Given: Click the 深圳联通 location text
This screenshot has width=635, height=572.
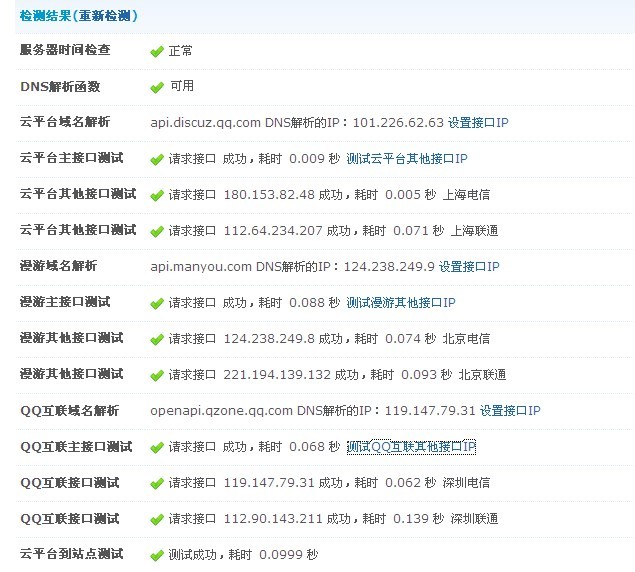Looking at the screenshot, I should (x=474, y=519).
